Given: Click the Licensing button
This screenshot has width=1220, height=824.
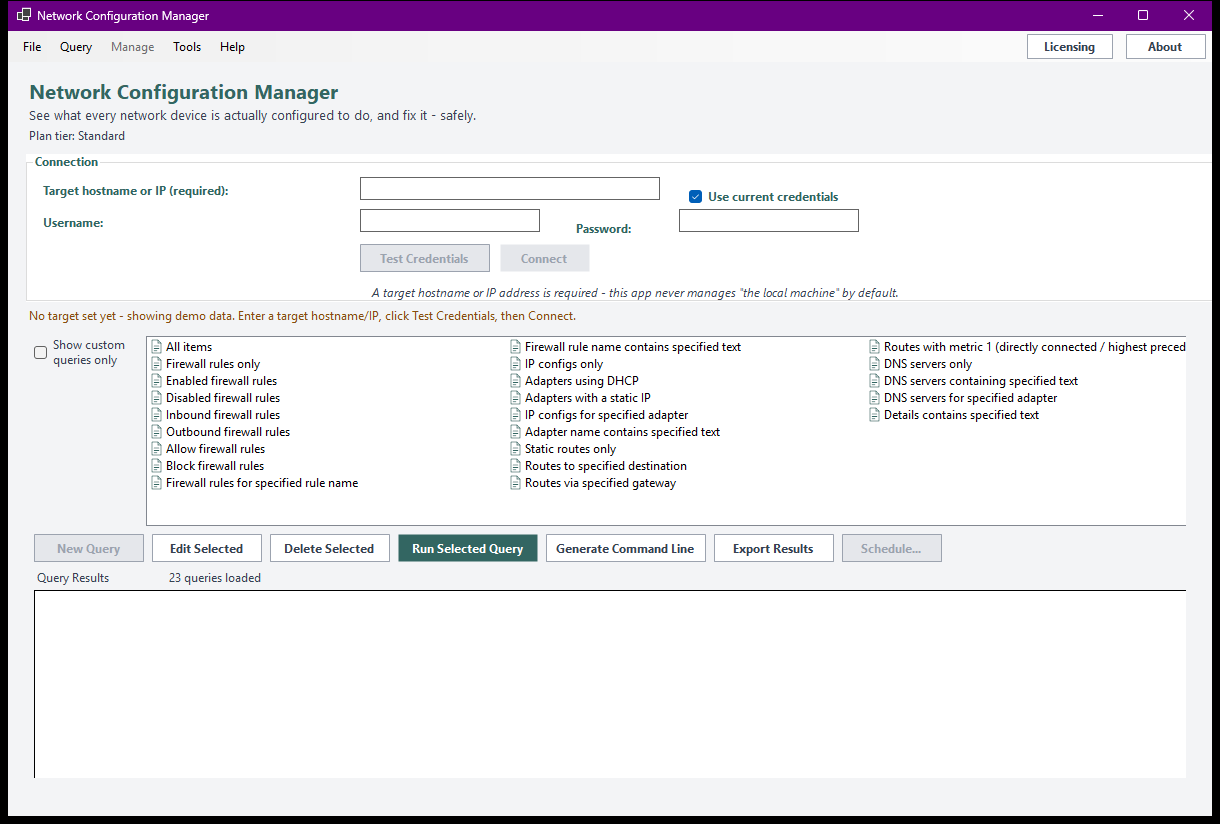Looking at the screenshot, I should point(1069,47).
